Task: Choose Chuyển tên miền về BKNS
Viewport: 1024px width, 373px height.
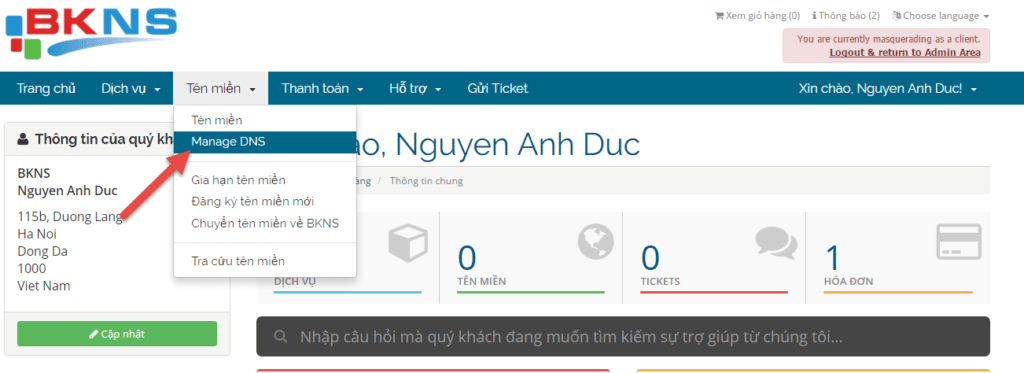Action: pos(264,223)
